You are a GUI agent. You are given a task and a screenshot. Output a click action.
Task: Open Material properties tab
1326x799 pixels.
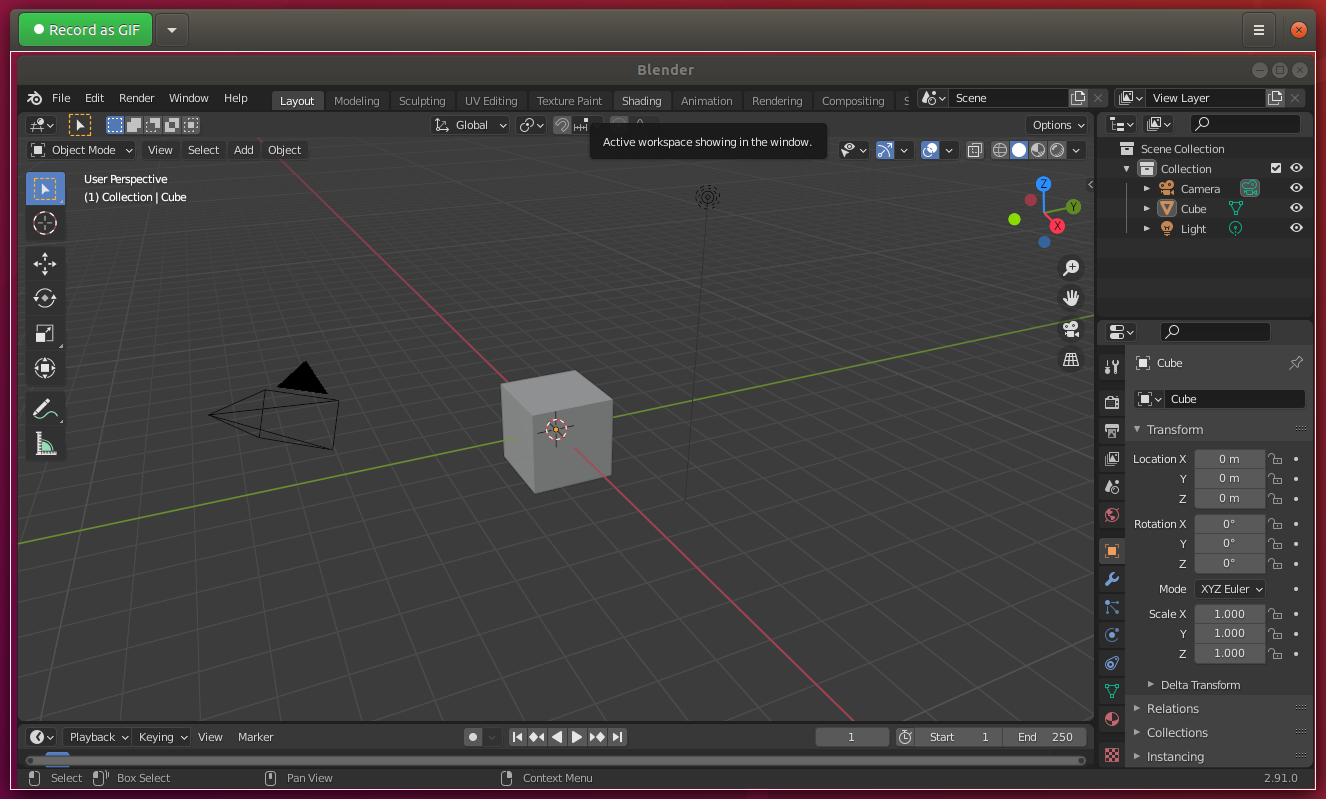pyautogui.click(x=1111, y=719)
